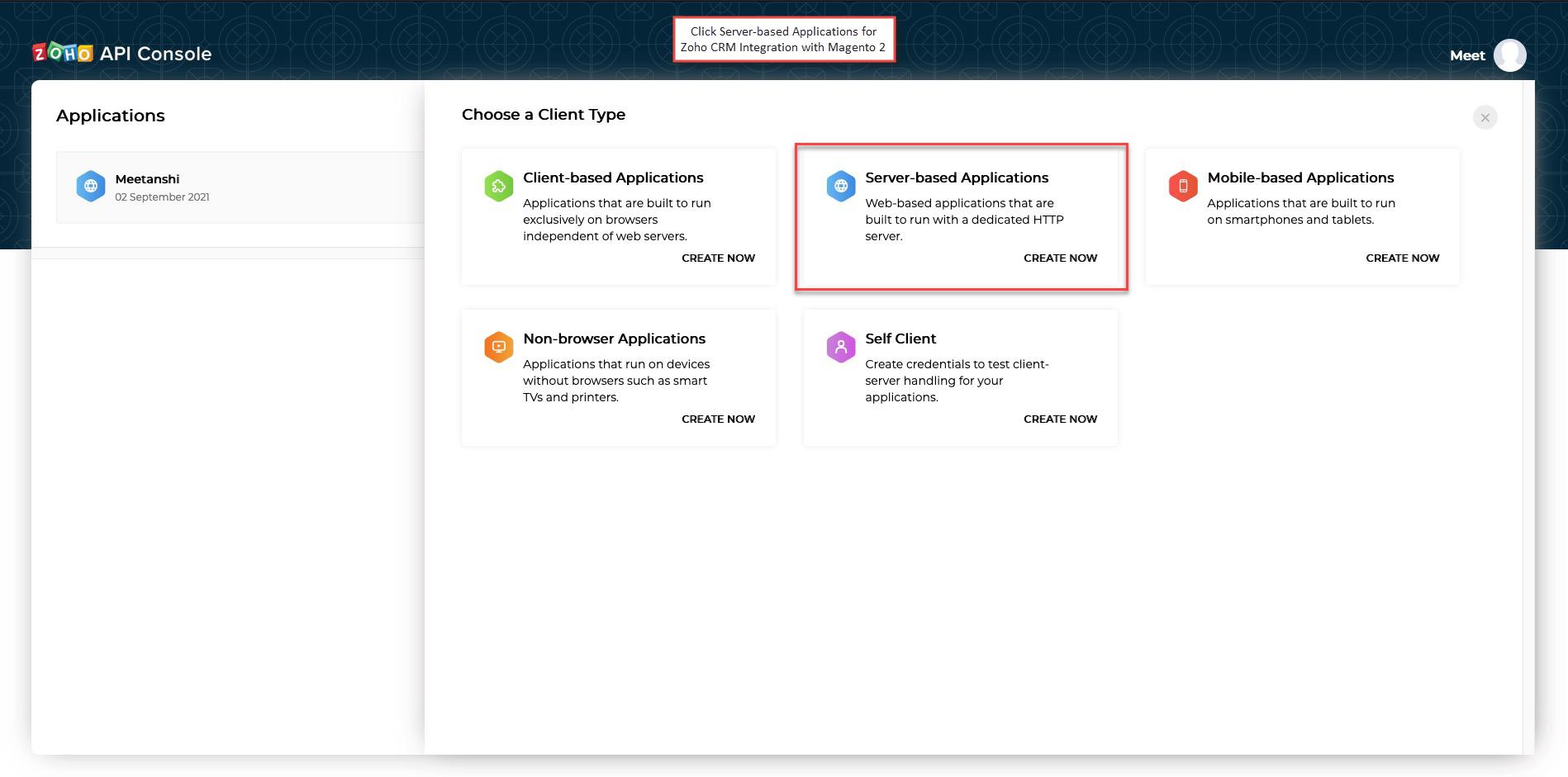
Task: Open the profile avatar in the top-right corner
Action: point(1511,55)
